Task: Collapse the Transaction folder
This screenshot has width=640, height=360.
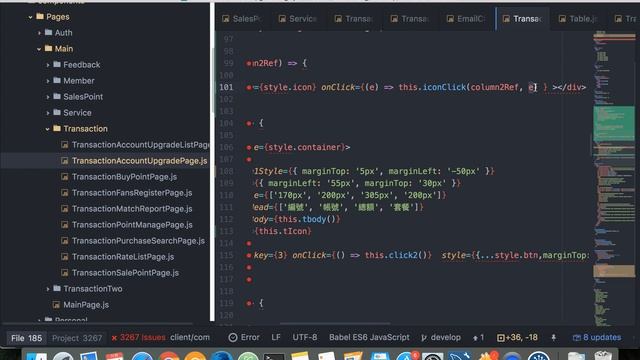Action: (x=47, y=129)
